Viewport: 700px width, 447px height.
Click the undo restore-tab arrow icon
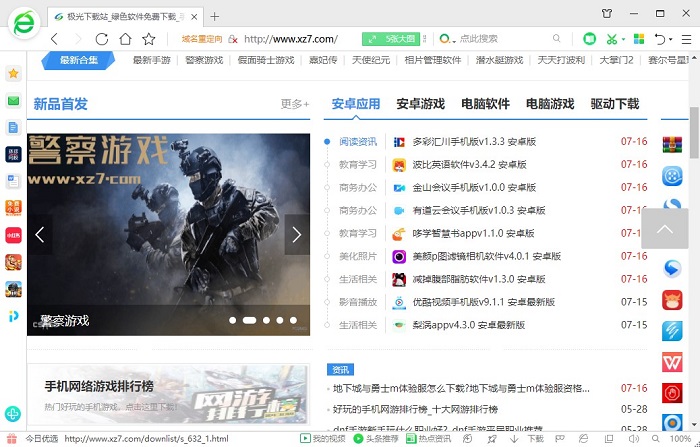[660, 39]
